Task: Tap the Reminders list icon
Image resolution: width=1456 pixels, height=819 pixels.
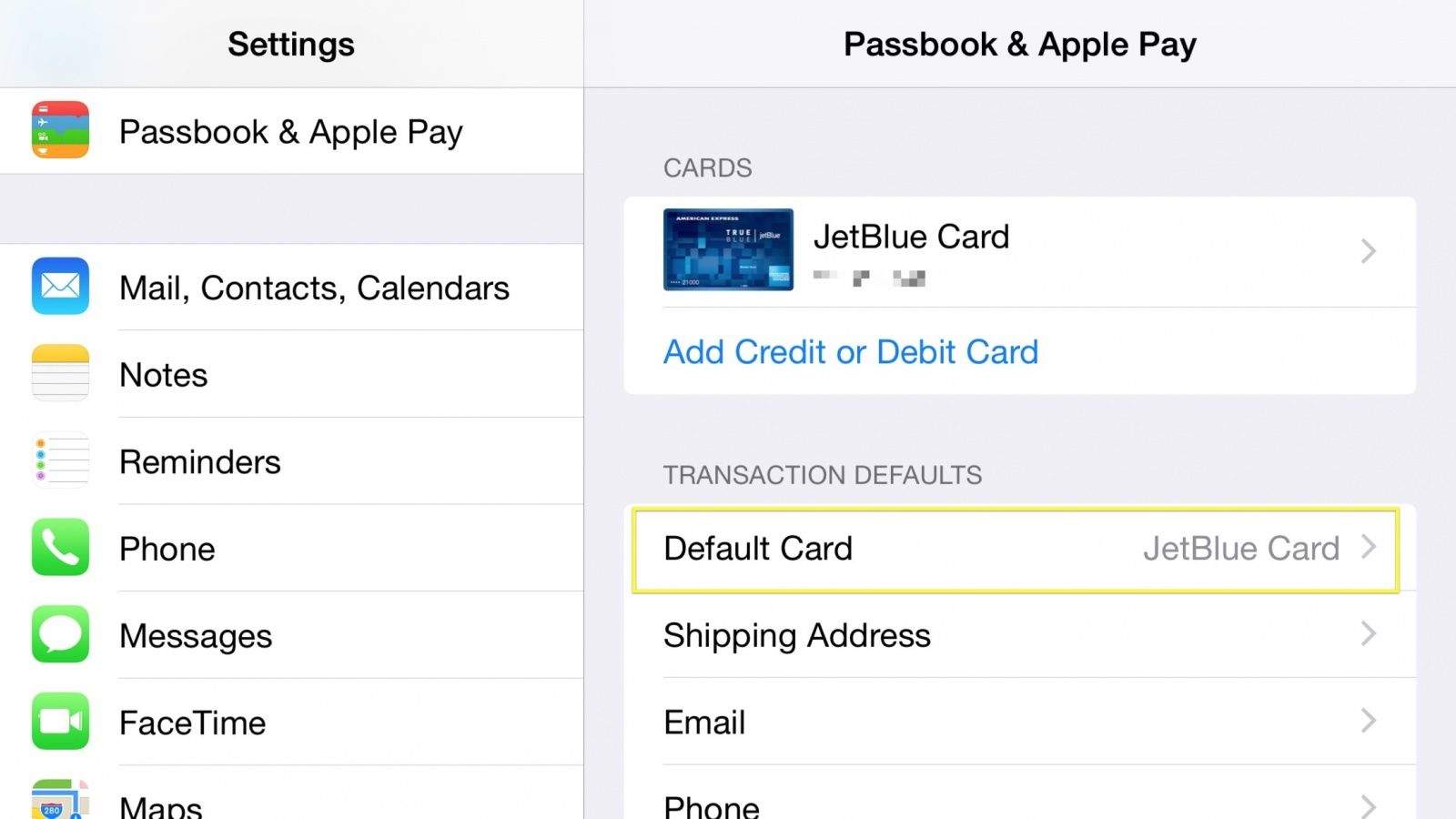Action: pyautogui.click(x=60, y=460)
